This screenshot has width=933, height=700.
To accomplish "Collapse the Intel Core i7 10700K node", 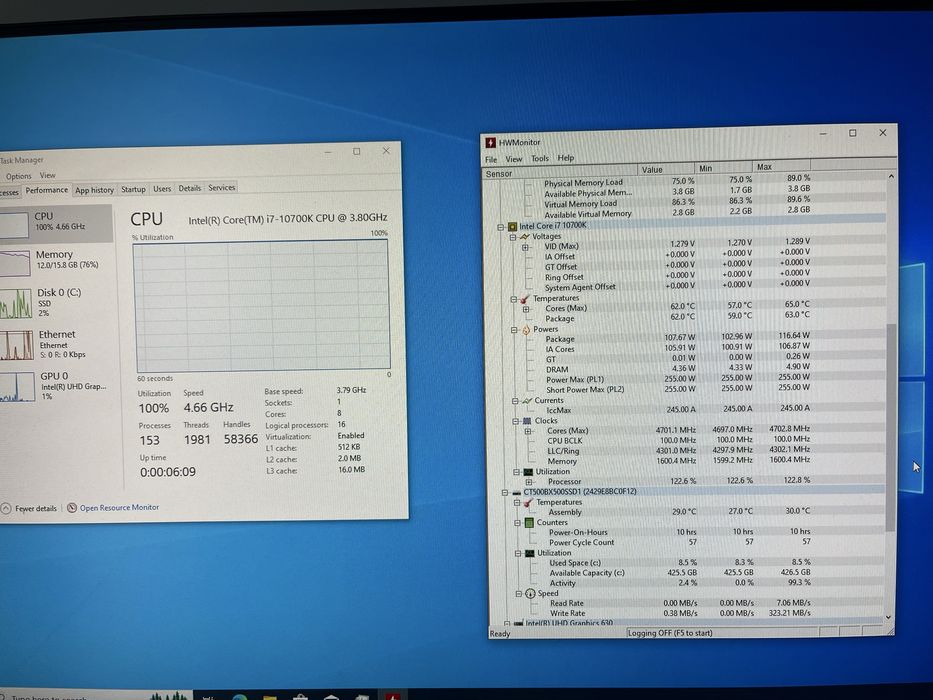I will (x=501, y=227).
